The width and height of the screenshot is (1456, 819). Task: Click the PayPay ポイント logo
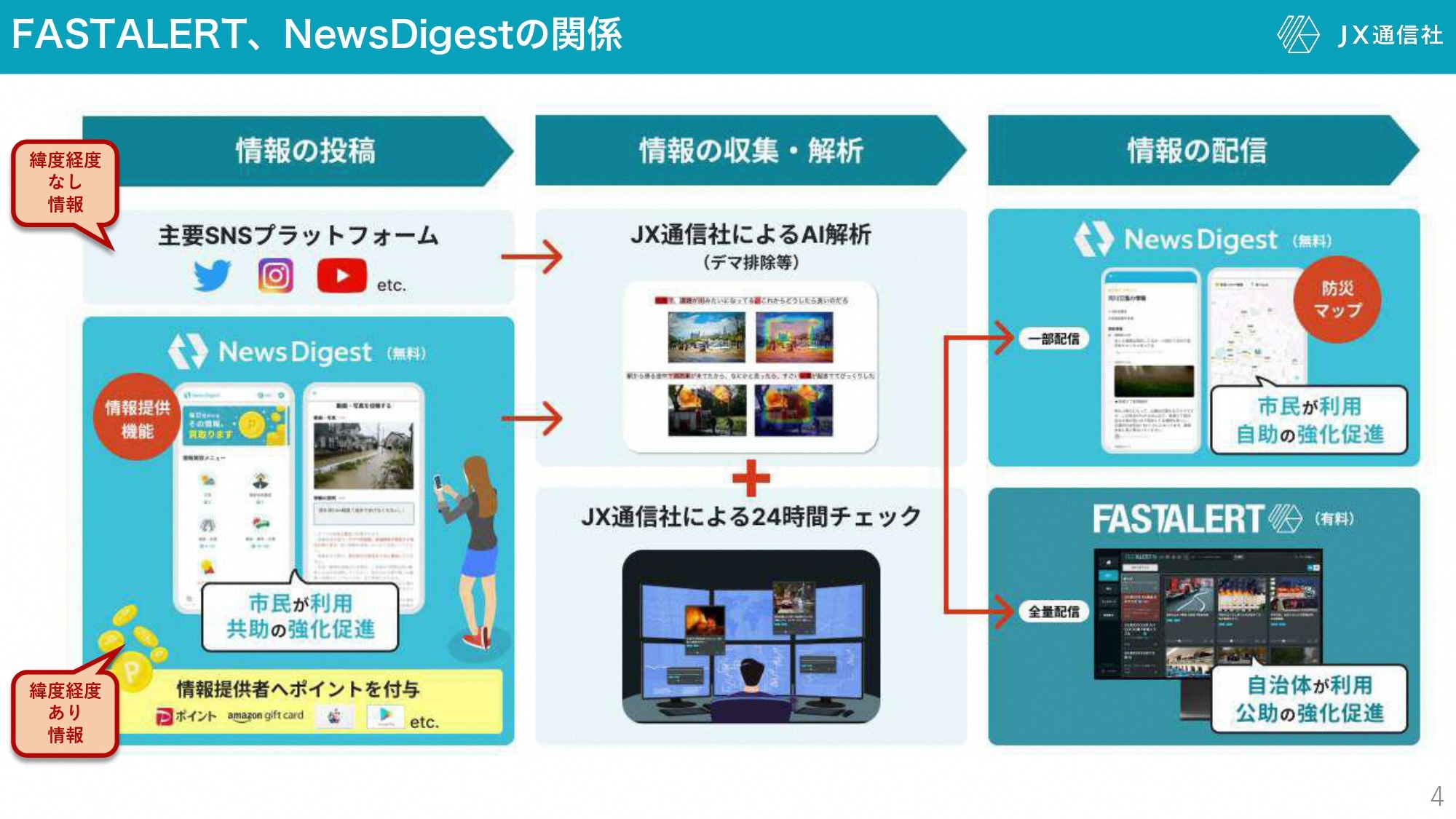pos(186,716)
